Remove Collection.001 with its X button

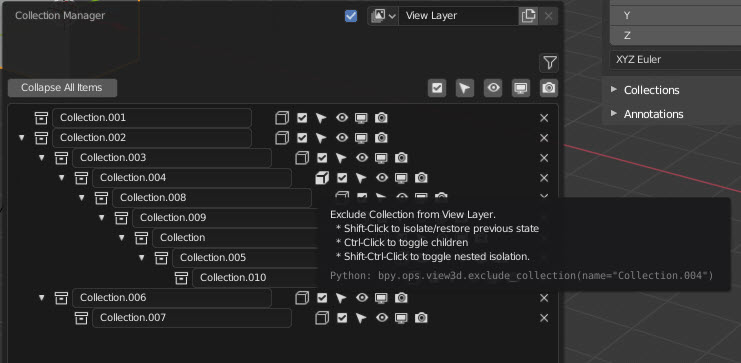(544, 118)
